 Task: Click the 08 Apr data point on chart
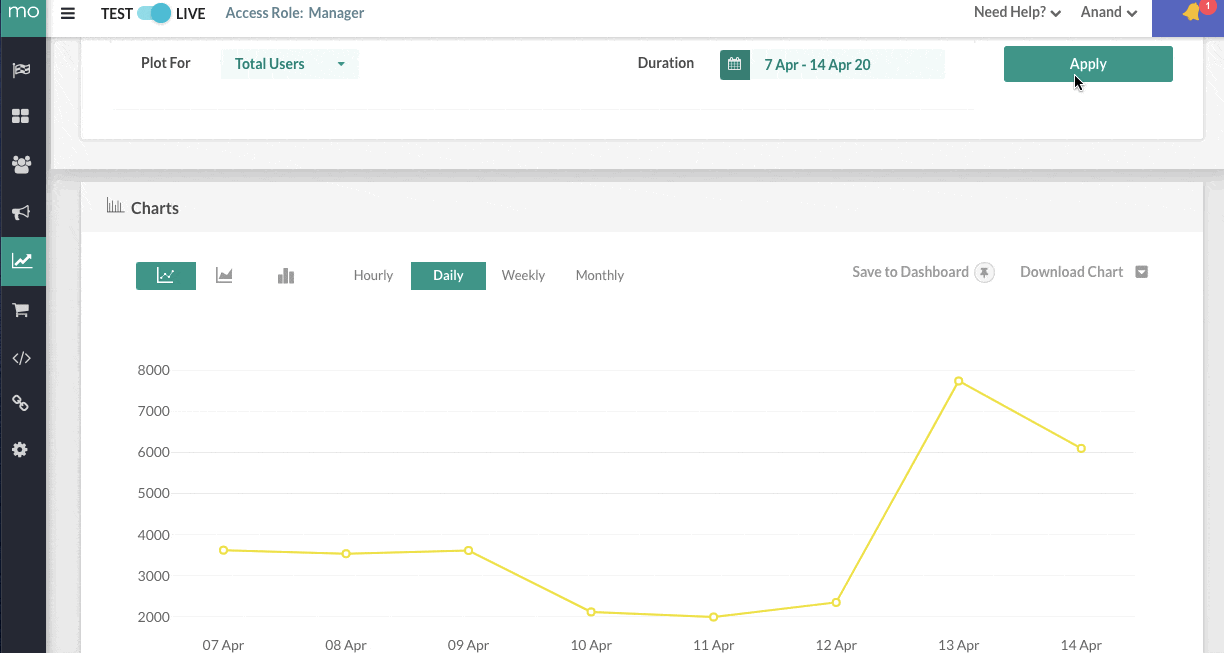346,554
